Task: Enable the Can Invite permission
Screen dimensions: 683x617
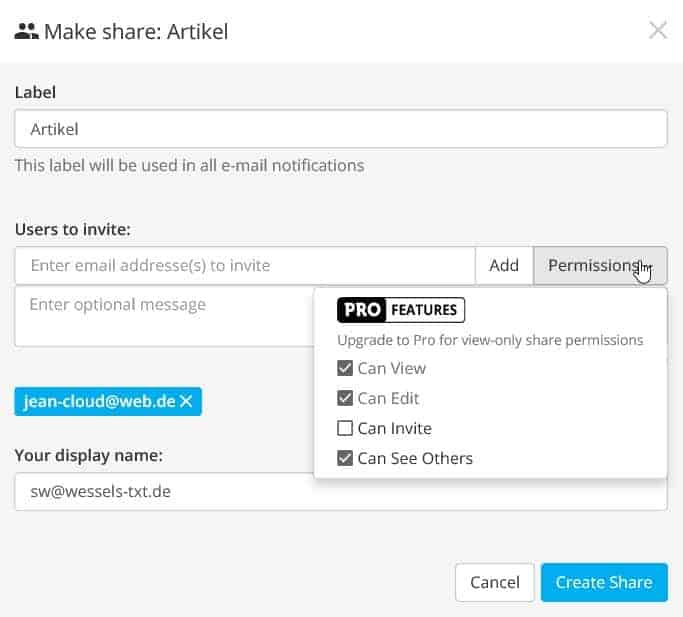Action: pyautogui.click(x=345, y=428)
